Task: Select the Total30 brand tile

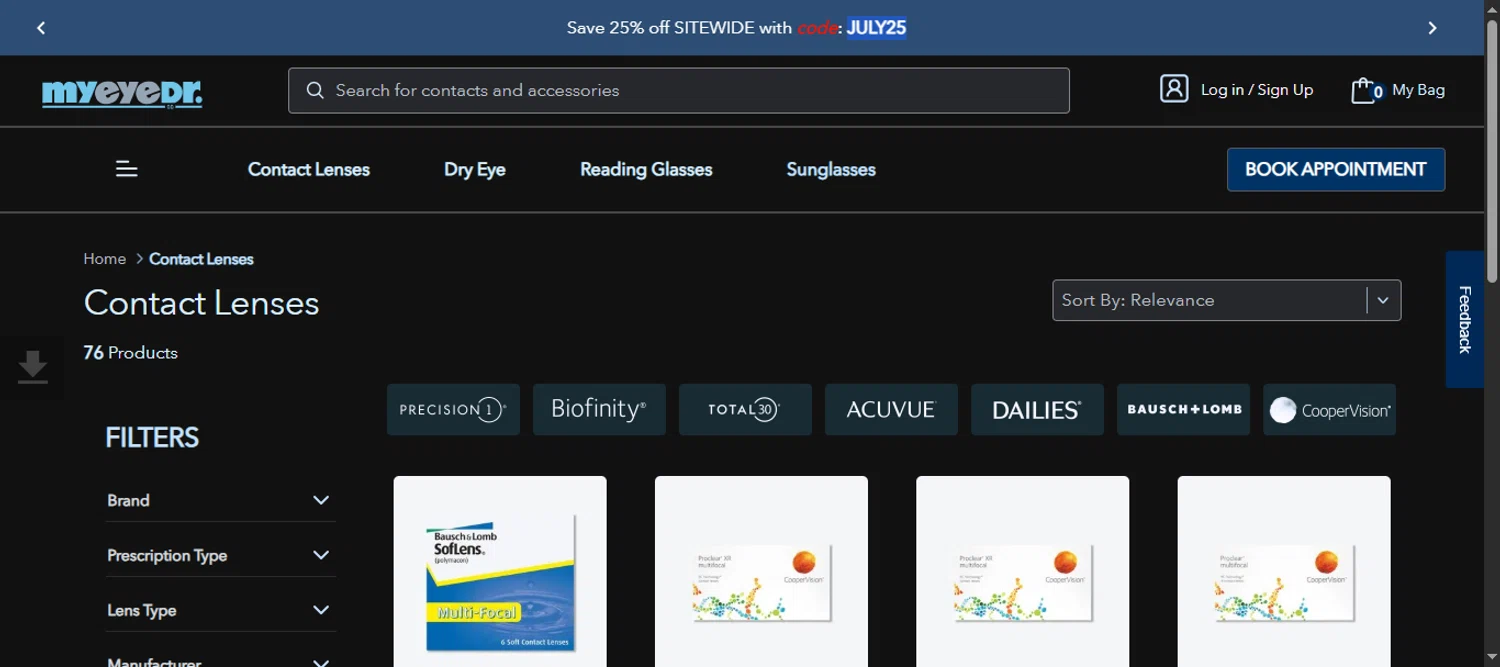Action: [745, 409]
